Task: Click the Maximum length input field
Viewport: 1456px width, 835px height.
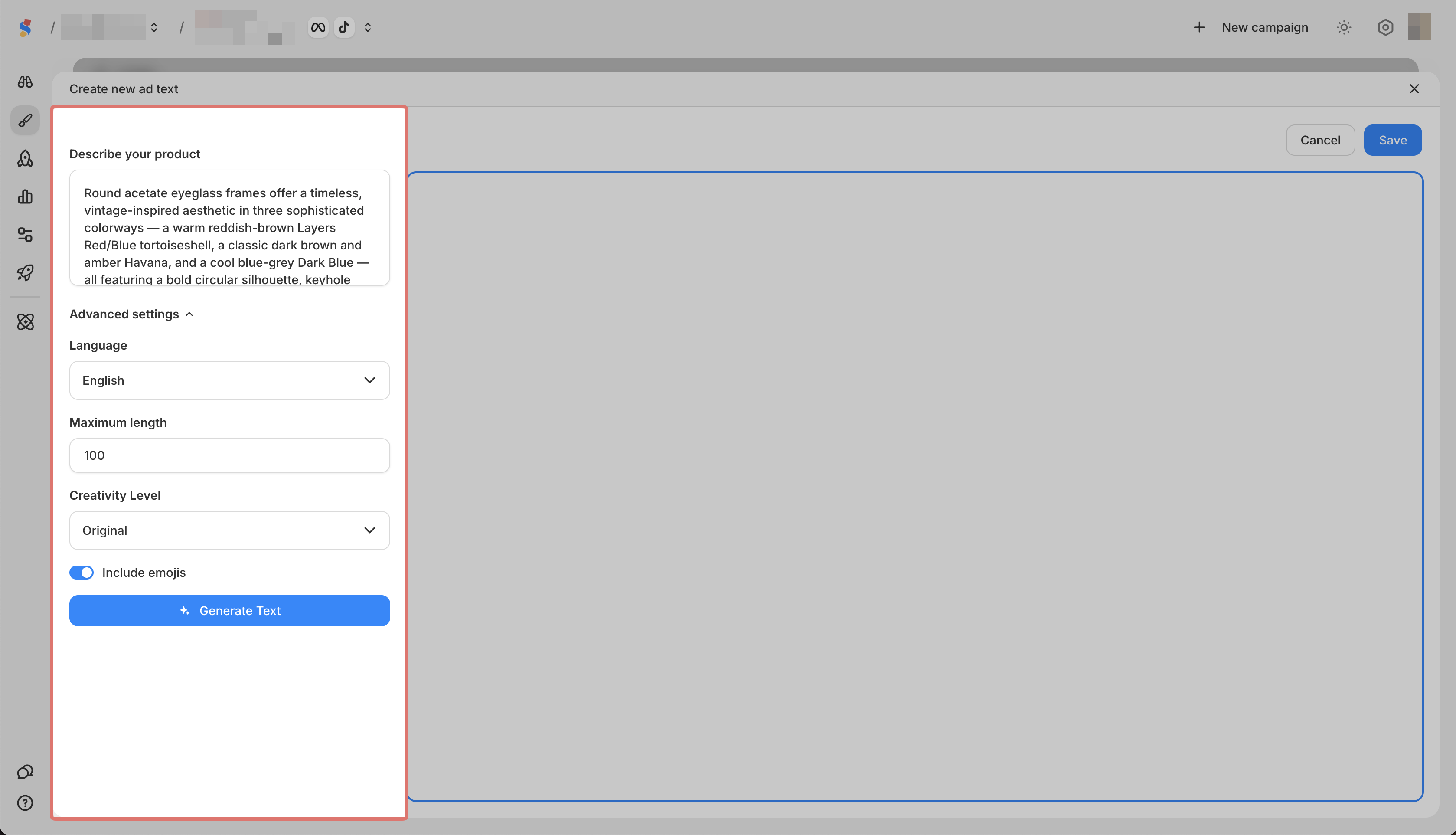Action: pyautogui.click(x=229, y=455)
